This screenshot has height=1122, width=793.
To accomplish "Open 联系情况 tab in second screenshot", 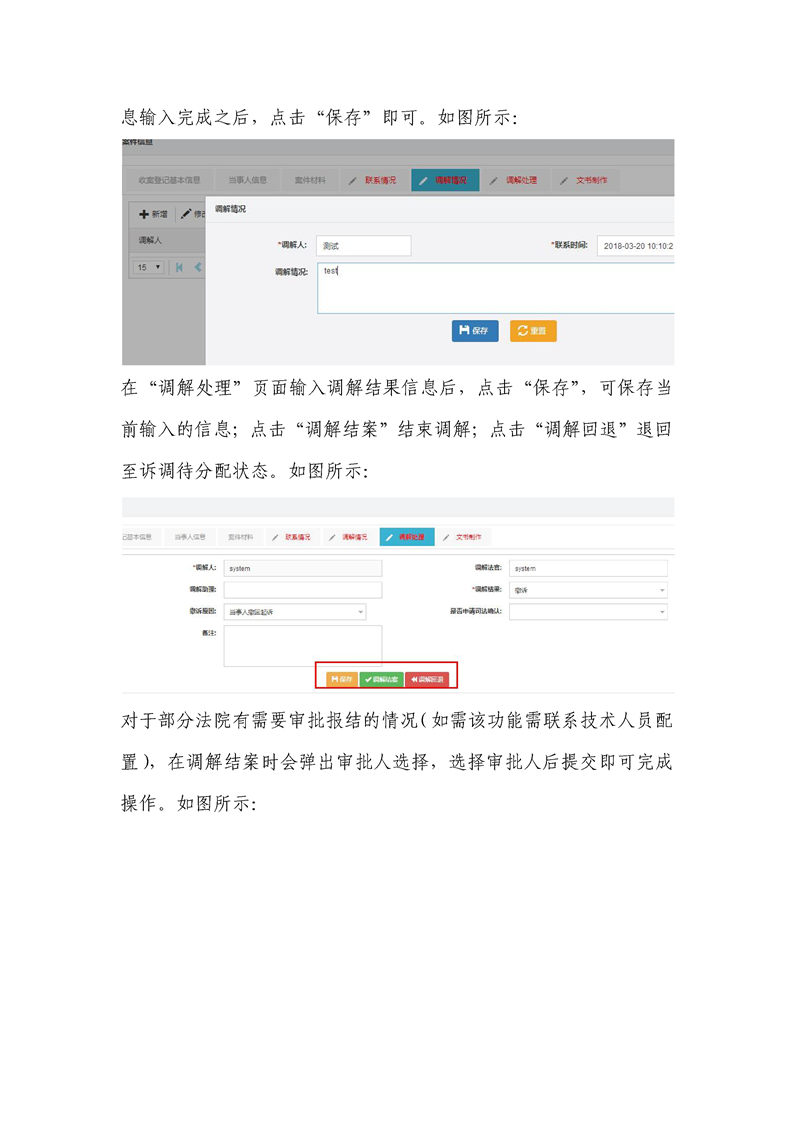I will (291, 537).
